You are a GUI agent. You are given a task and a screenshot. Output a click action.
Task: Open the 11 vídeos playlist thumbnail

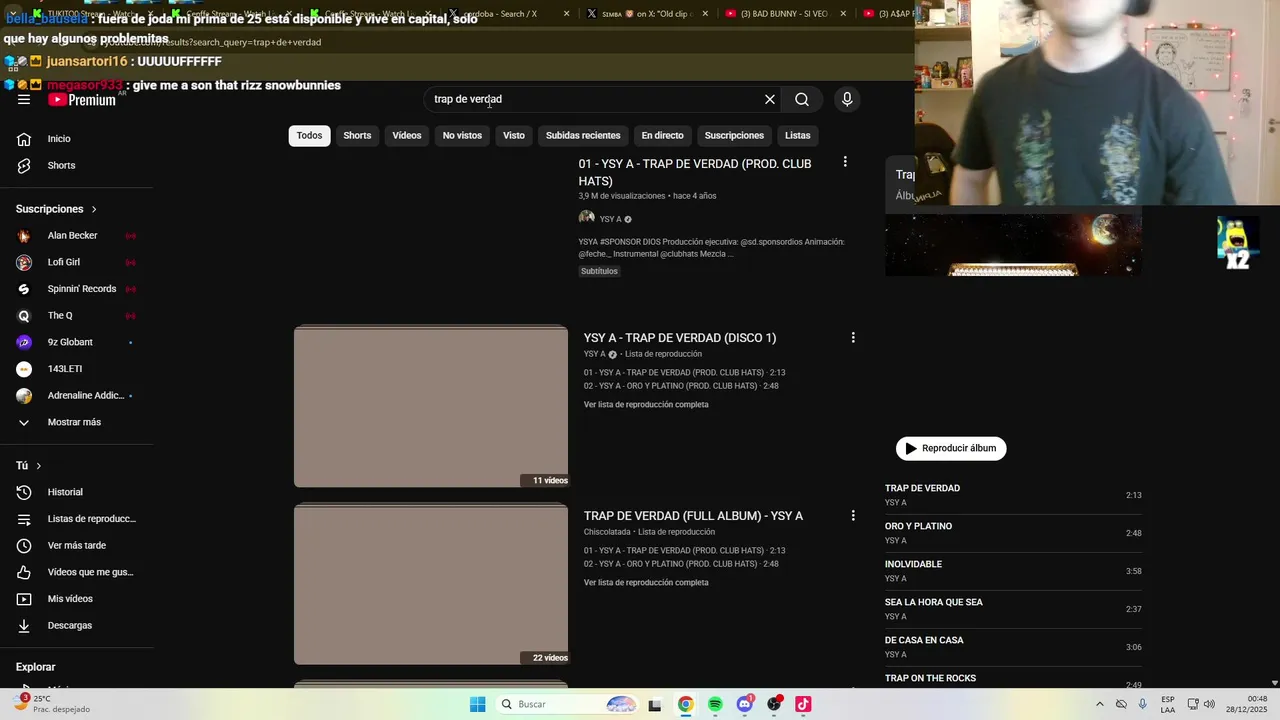[x=431, y=406]
